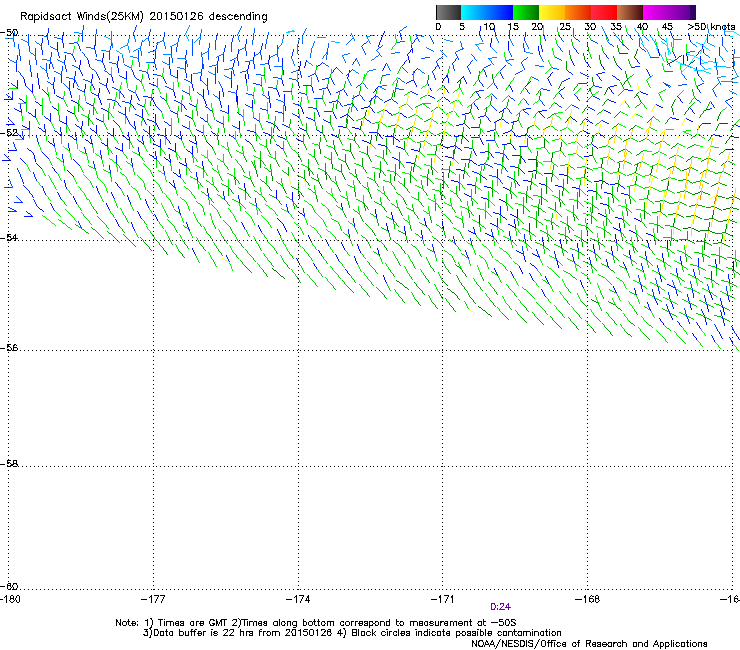The image size is (740, 650).
Task: Click the brown 35-40 knots legend segment
Action: [x=630, y=12]
